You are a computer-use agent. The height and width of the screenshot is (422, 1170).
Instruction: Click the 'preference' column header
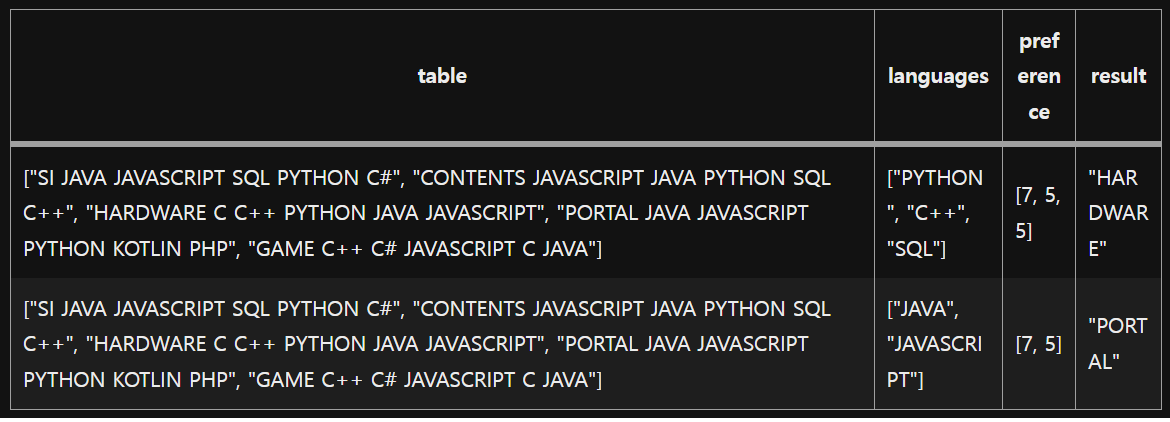tap(1039, 75)
